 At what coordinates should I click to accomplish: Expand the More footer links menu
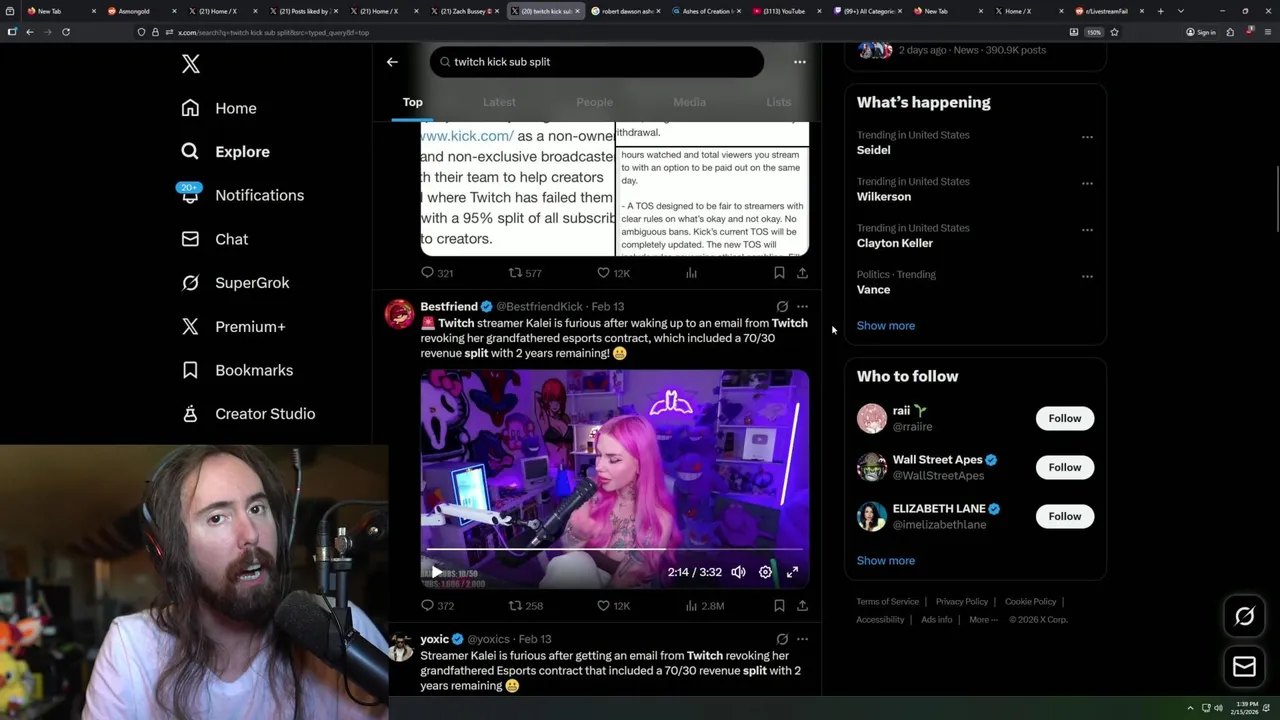point(984,620)
